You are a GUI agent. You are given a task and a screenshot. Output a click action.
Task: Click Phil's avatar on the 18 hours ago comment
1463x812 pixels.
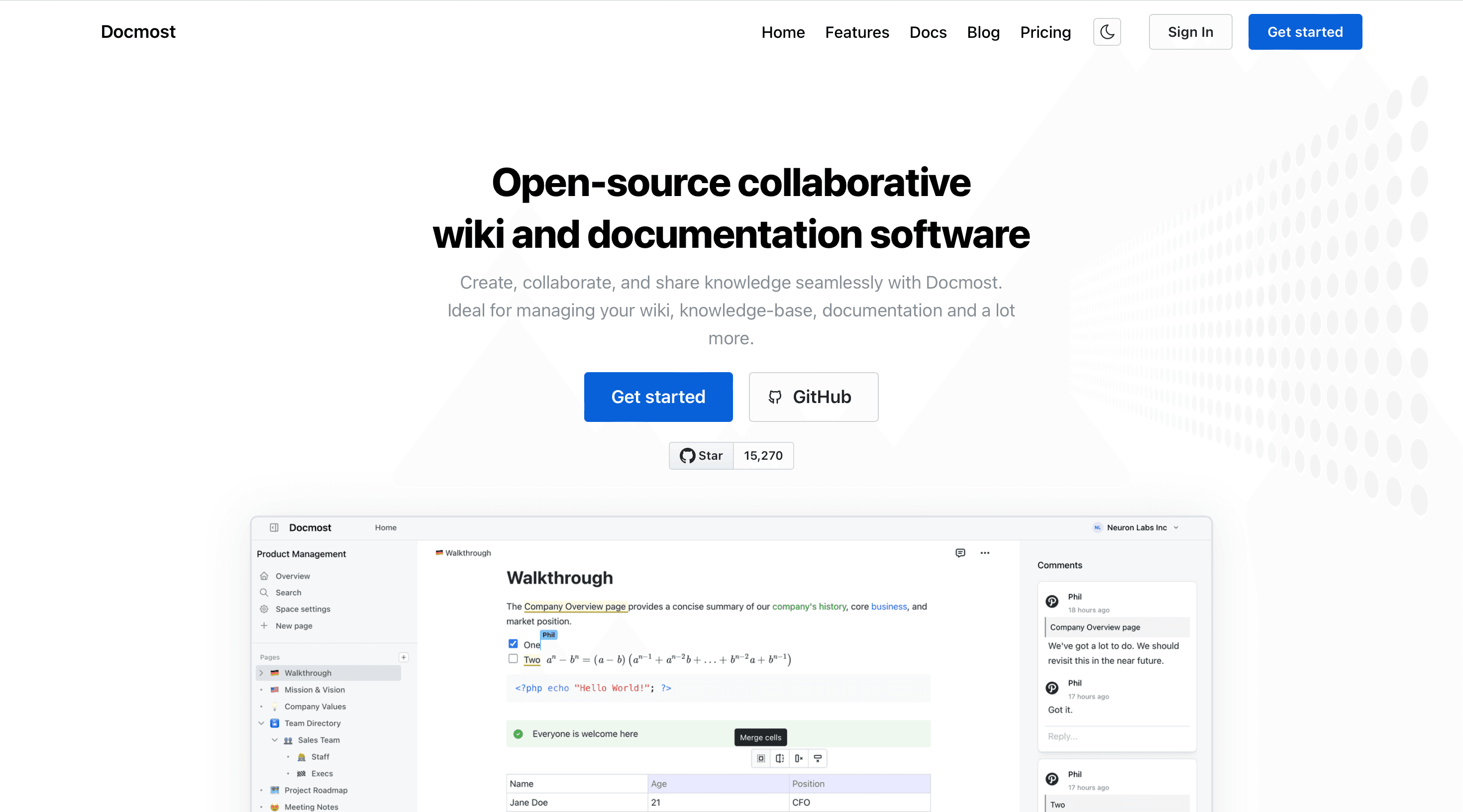click(1052, 602)
